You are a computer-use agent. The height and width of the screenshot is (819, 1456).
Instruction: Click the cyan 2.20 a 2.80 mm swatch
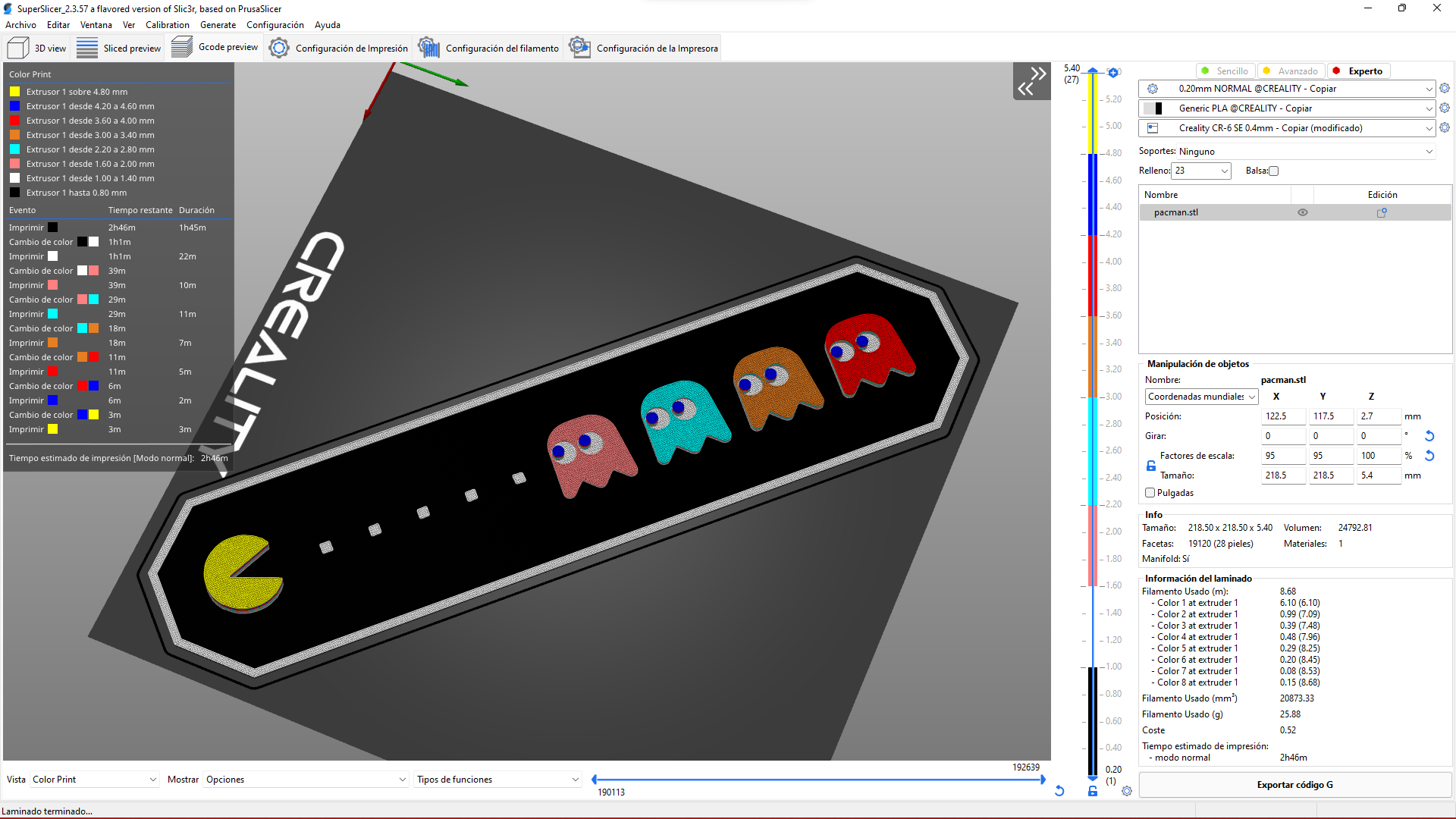click(14, 149)
